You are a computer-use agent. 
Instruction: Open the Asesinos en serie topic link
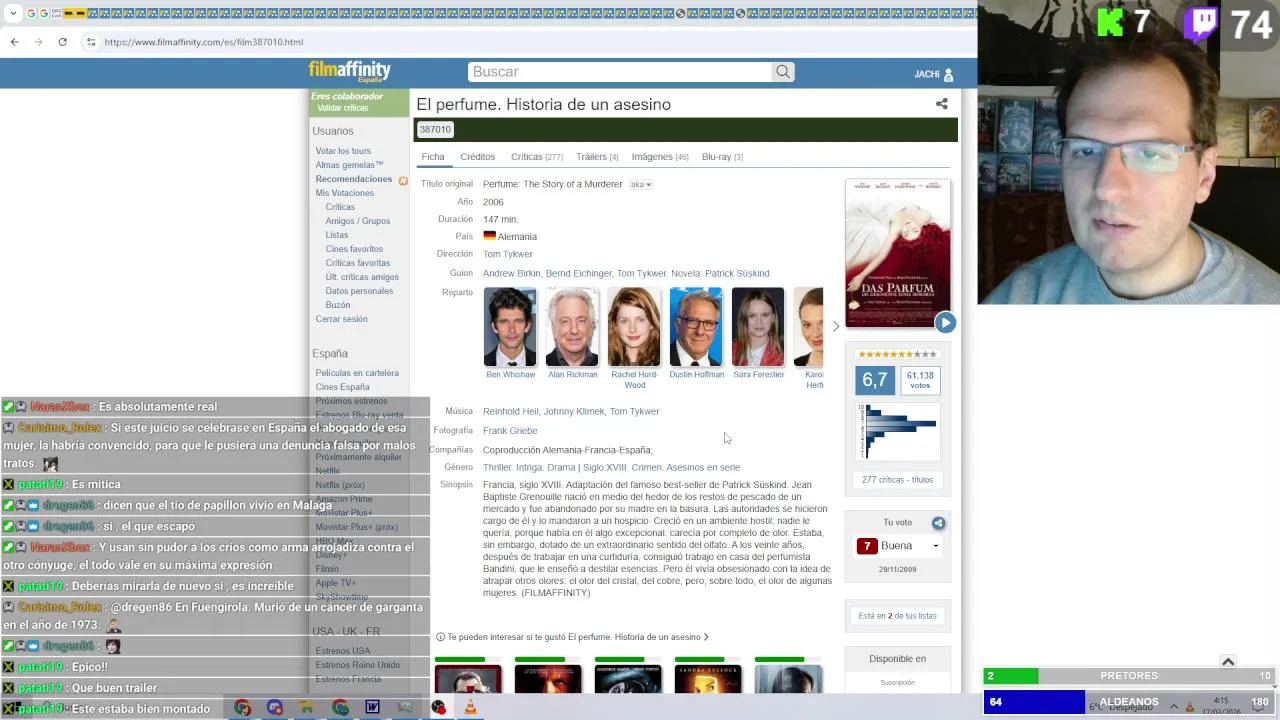[703, 467]
